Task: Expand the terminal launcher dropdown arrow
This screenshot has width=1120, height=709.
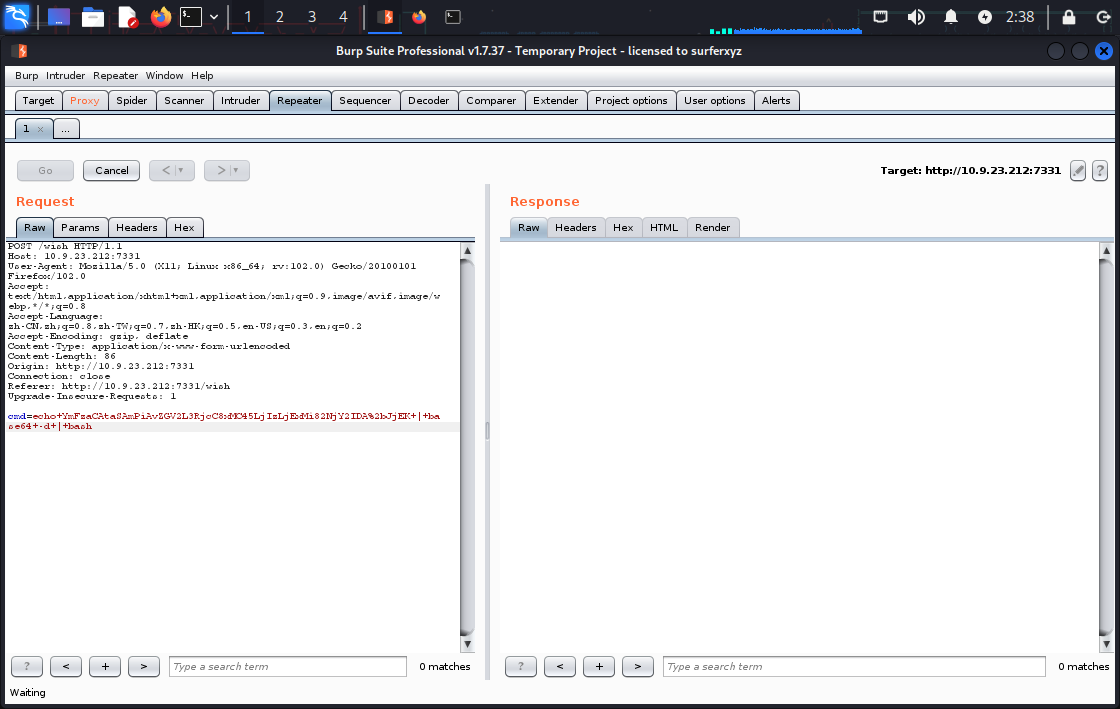Action: tap(214, 17)
